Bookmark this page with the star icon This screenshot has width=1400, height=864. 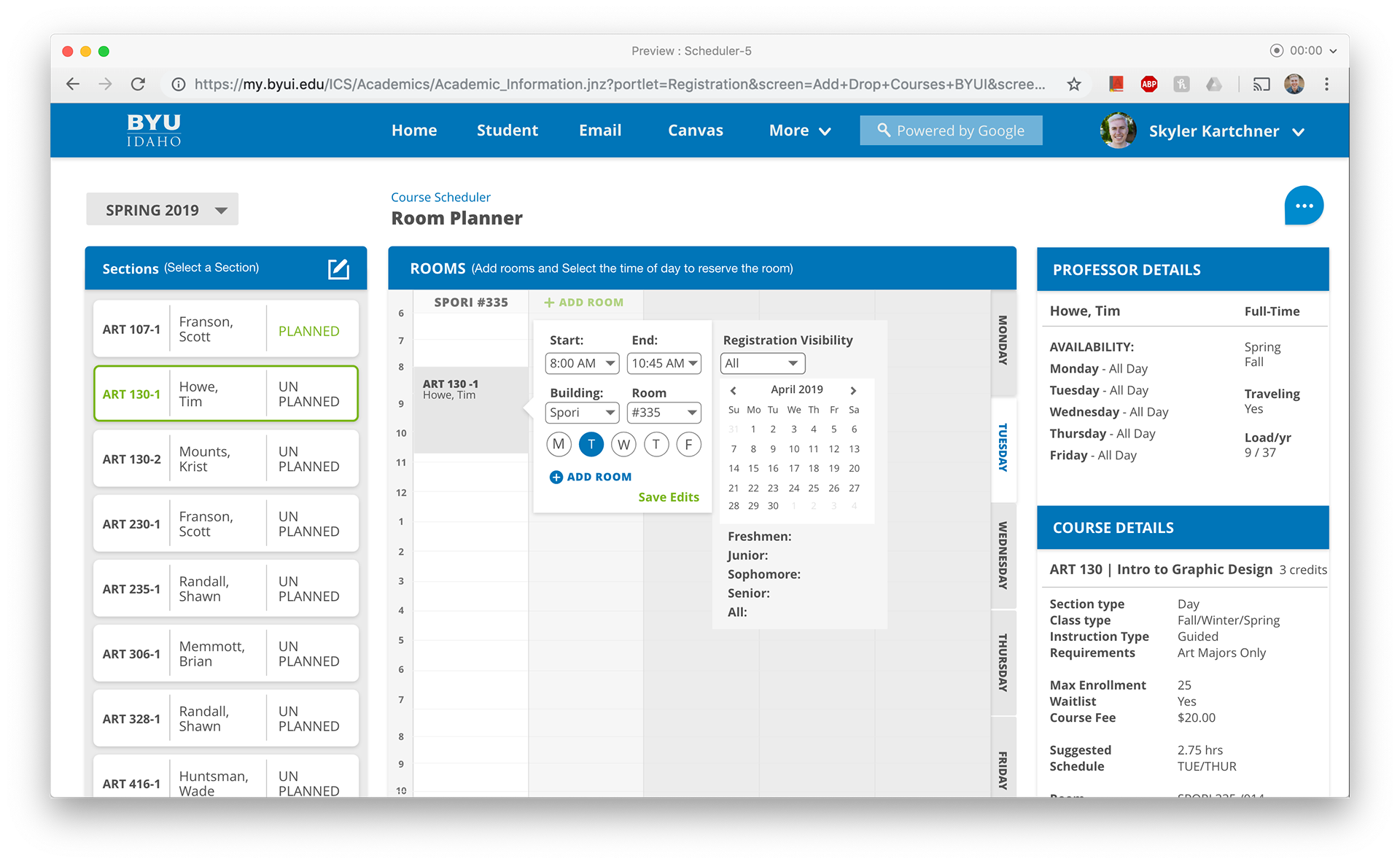coord(1073,85)
